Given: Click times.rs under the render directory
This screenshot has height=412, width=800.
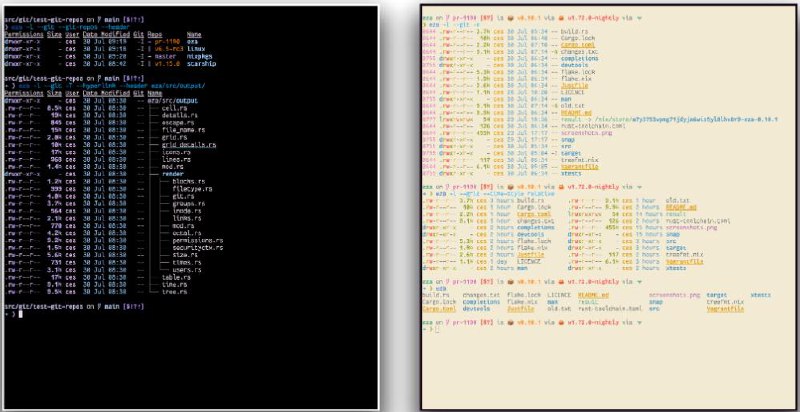Looking at the screenshot, I should coord(187,262).
